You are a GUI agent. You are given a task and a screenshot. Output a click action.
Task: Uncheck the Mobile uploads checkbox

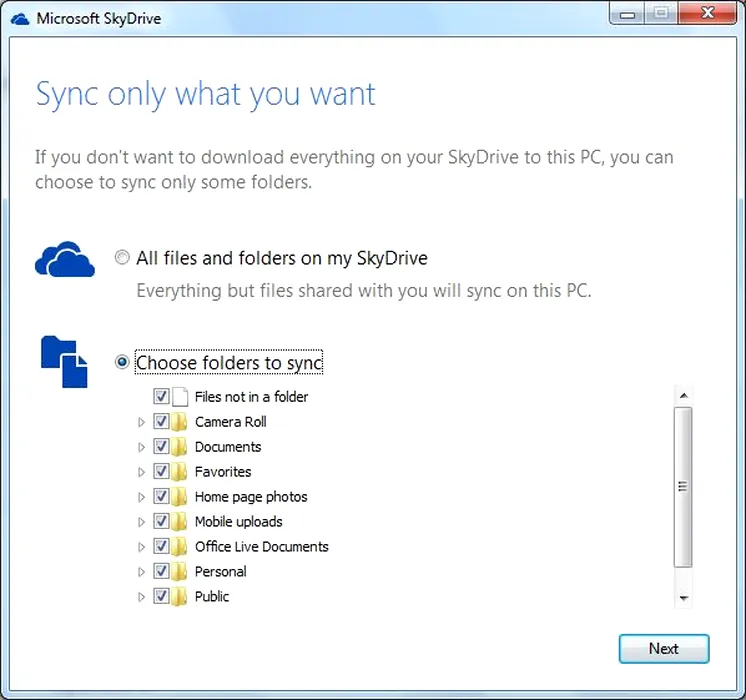[161, 522]
